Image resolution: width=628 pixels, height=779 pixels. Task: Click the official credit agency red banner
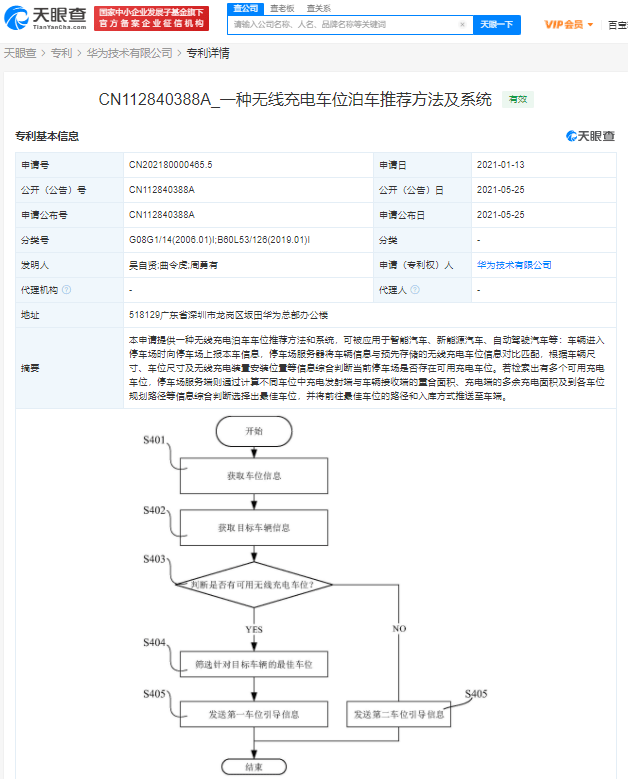(x=152, y=18)
